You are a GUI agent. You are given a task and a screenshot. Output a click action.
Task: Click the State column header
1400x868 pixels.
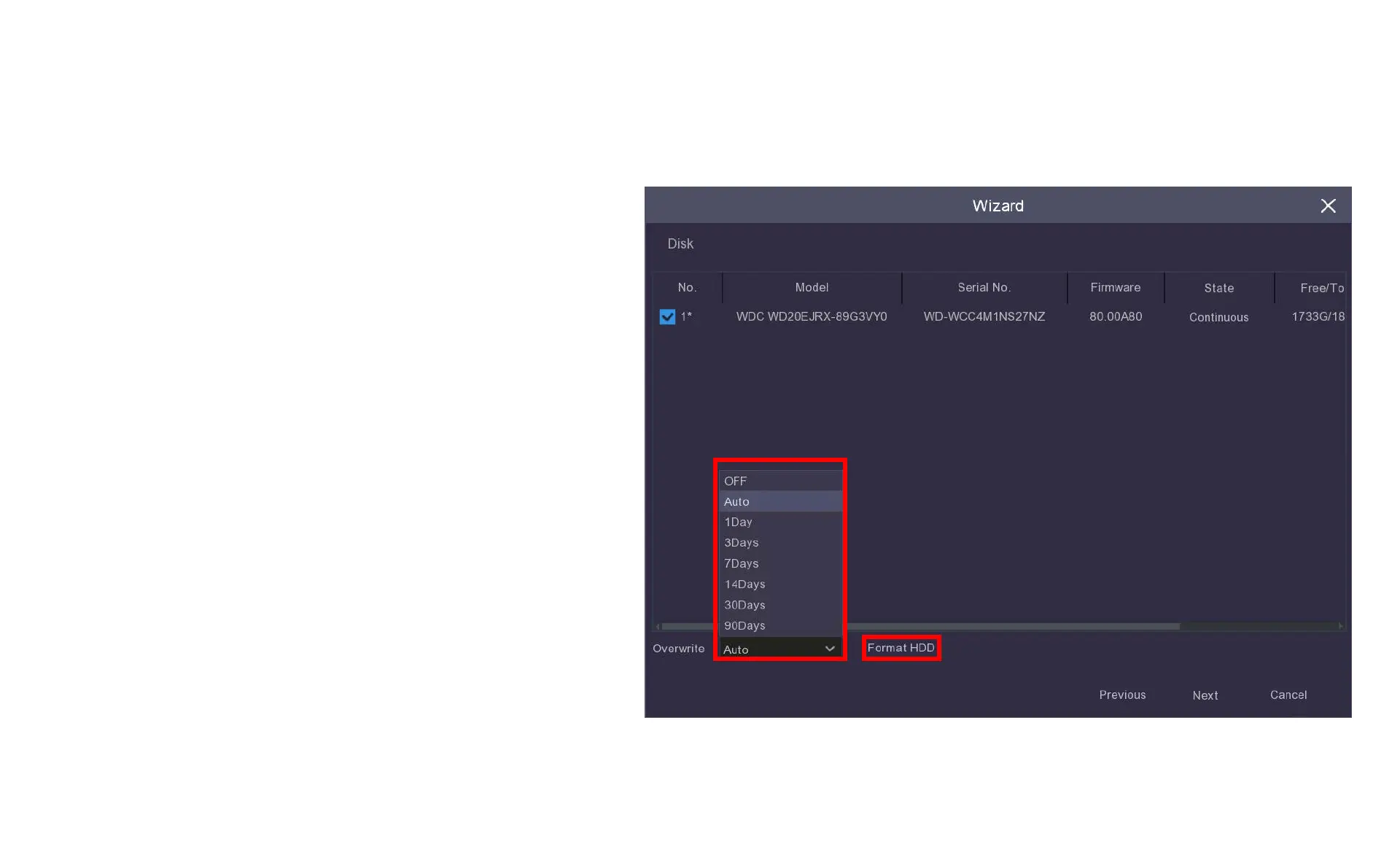click(x=1218, y=289)
